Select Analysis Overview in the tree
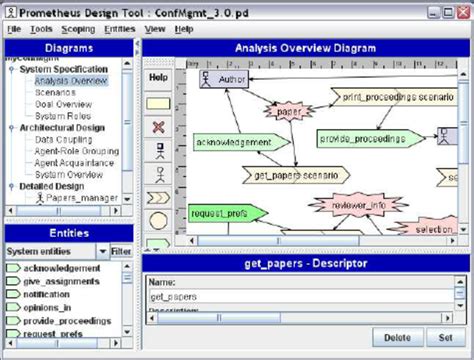 tap(71, 81)
